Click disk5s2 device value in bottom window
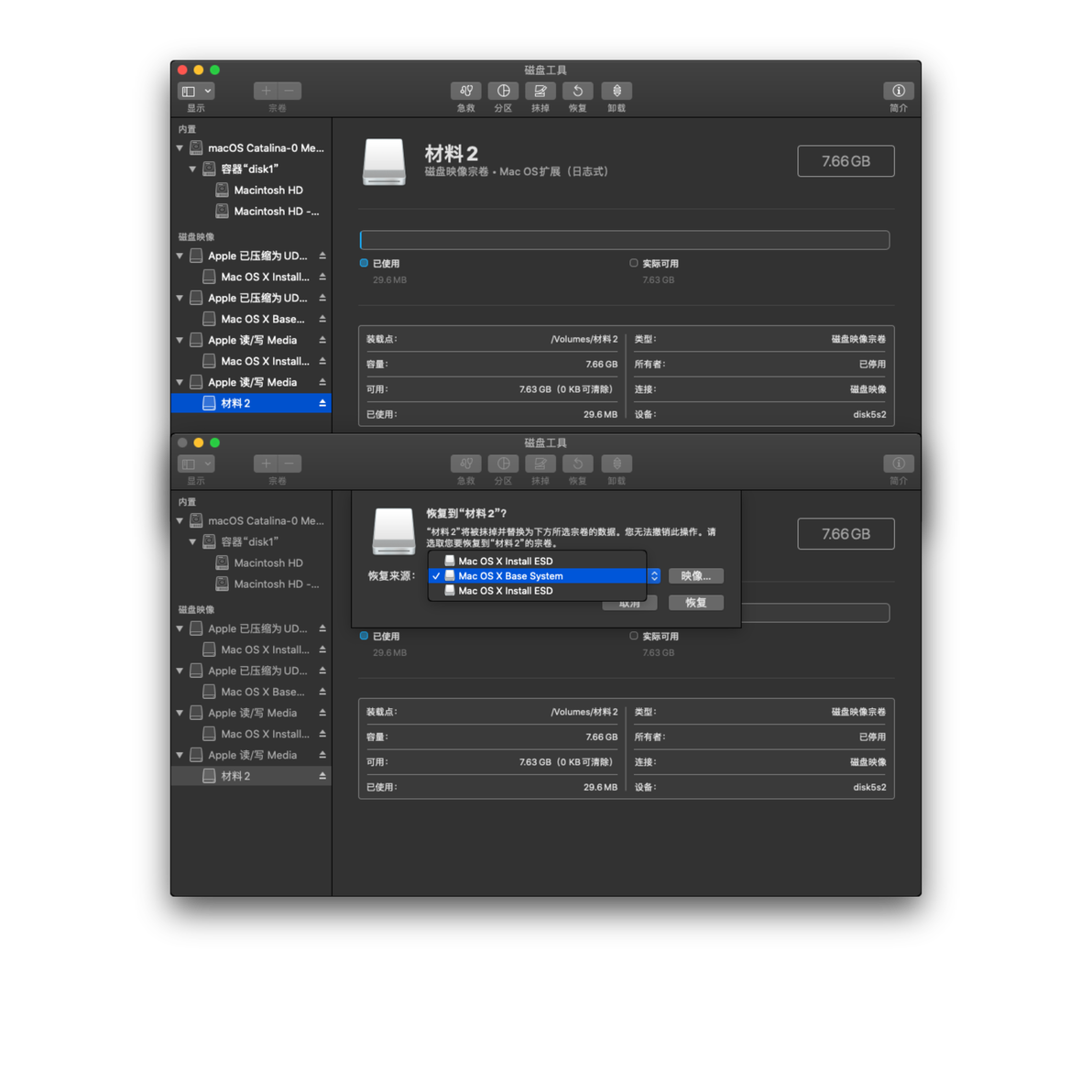Image resolution: width=1092 pixels, height=1092 pixels. point(869,787)
